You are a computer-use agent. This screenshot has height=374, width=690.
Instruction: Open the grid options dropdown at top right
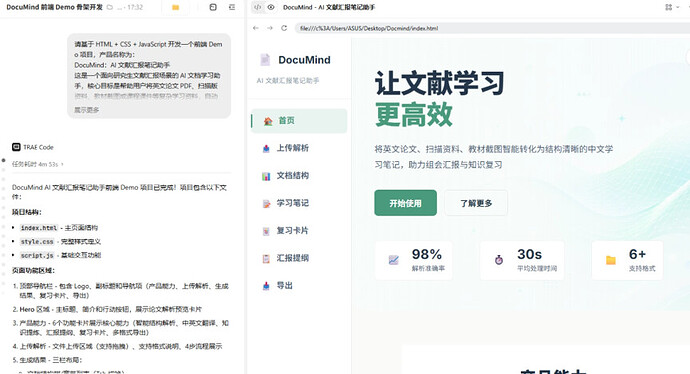[x=672, y=7]
